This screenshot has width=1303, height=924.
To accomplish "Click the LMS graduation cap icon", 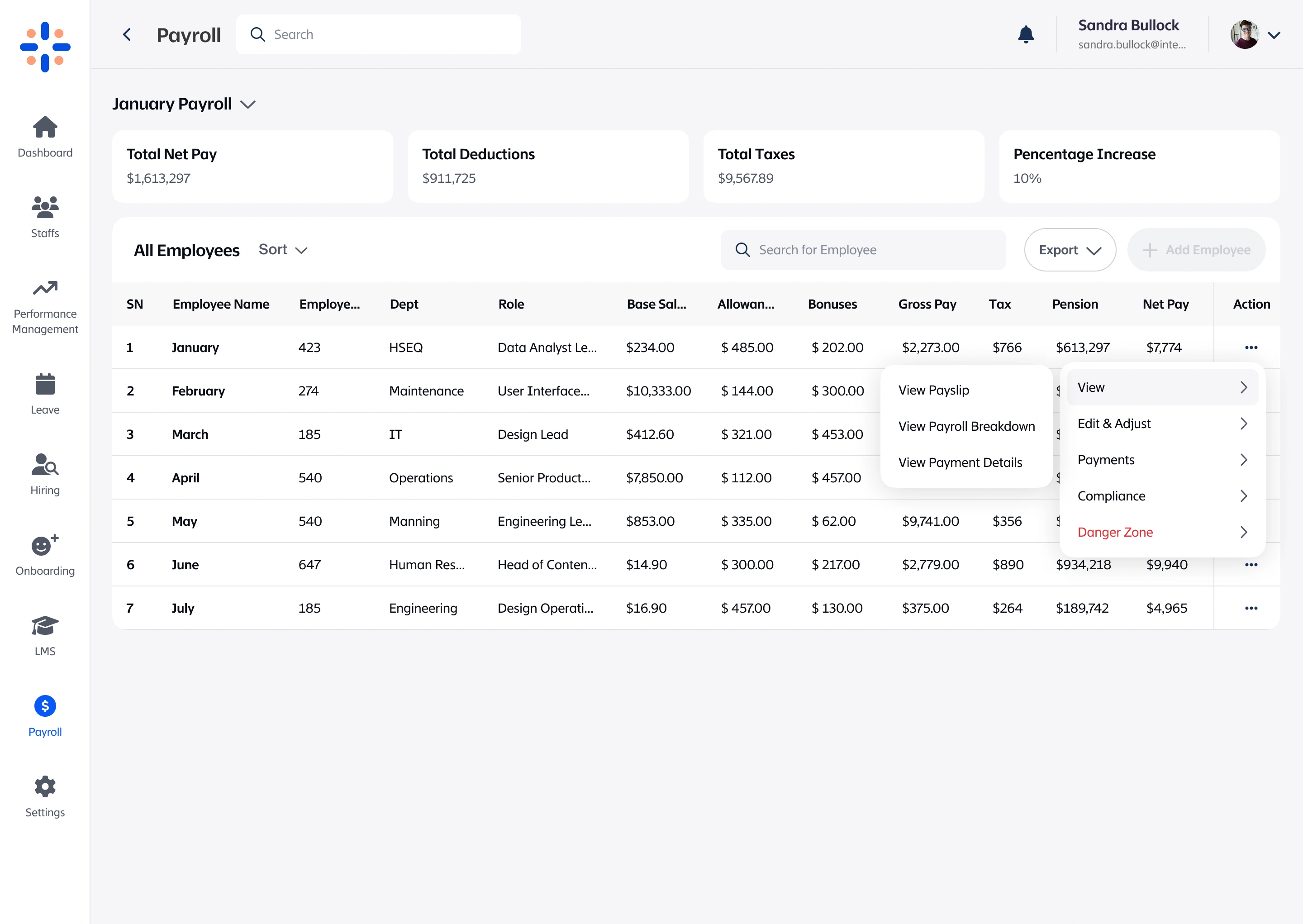I will click(x=45, y=626).
